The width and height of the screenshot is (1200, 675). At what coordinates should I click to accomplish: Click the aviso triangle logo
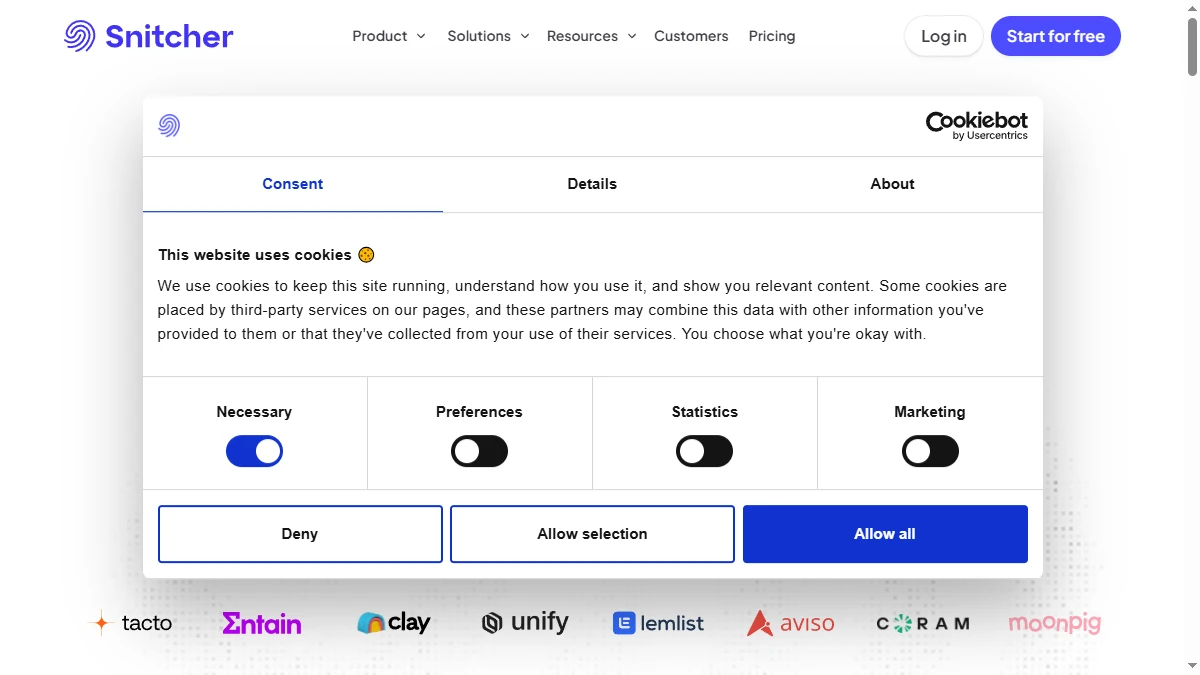click(x=758, y=622)
